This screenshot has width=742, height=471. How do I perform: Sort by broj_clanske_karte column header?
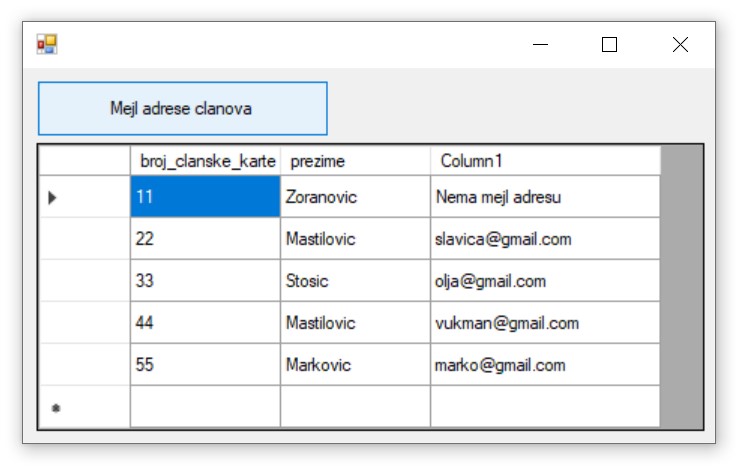click(x=205, y=161)
